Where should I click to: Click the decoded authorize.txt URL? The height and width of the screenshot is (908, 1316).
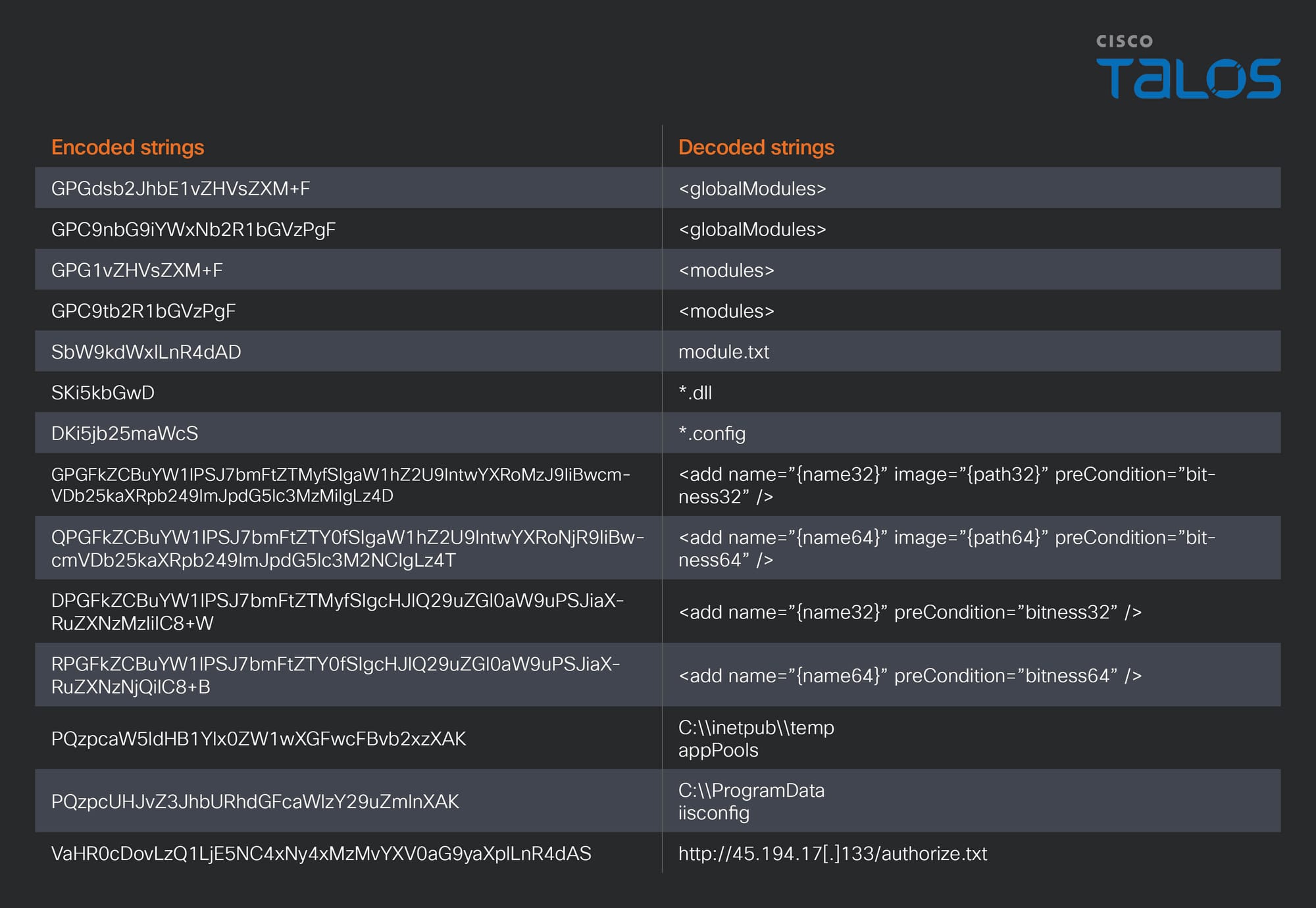(833, 854)
